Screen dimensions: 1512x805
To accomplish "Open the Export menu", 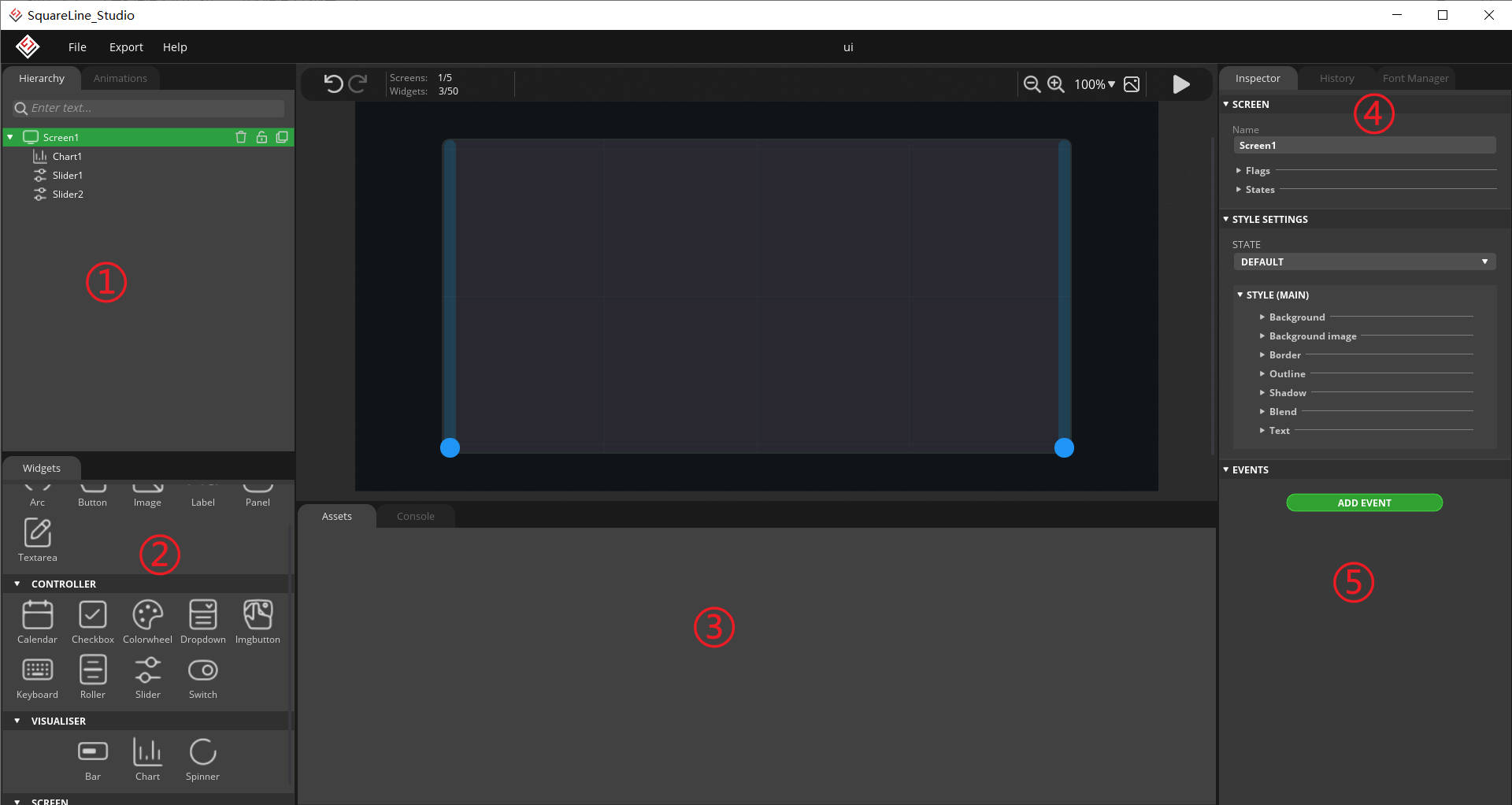I will coord(126,47).
